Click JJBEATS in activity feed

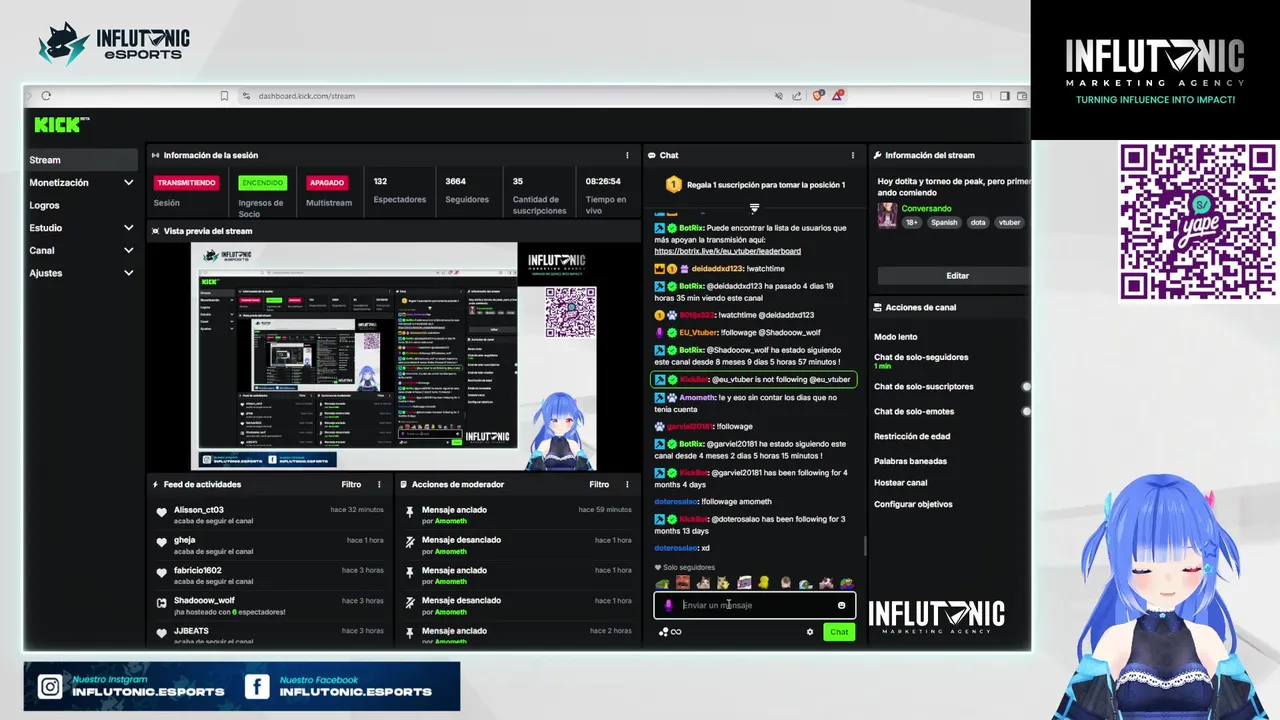point(191,631)
